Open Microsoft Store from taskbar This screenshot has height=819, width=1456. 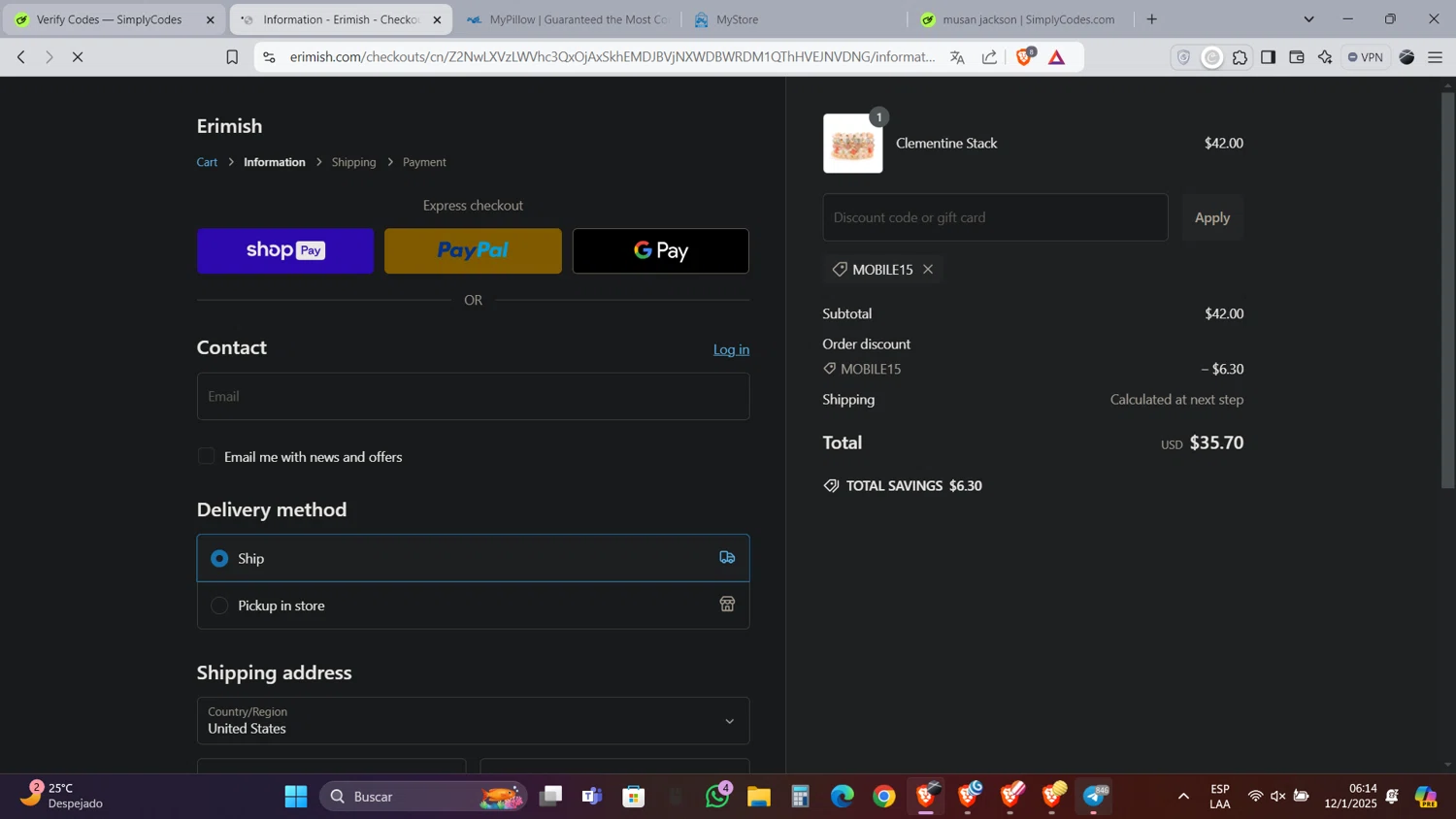(634, 797)
